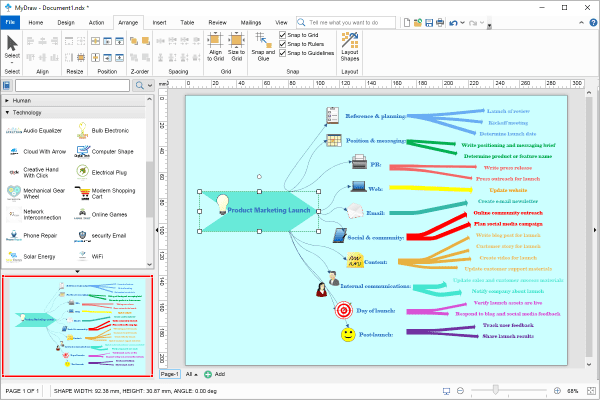This screenshot has width=600, height=400.
Task: Select the Product Marketing Launch shape
Action: [259, 211]
